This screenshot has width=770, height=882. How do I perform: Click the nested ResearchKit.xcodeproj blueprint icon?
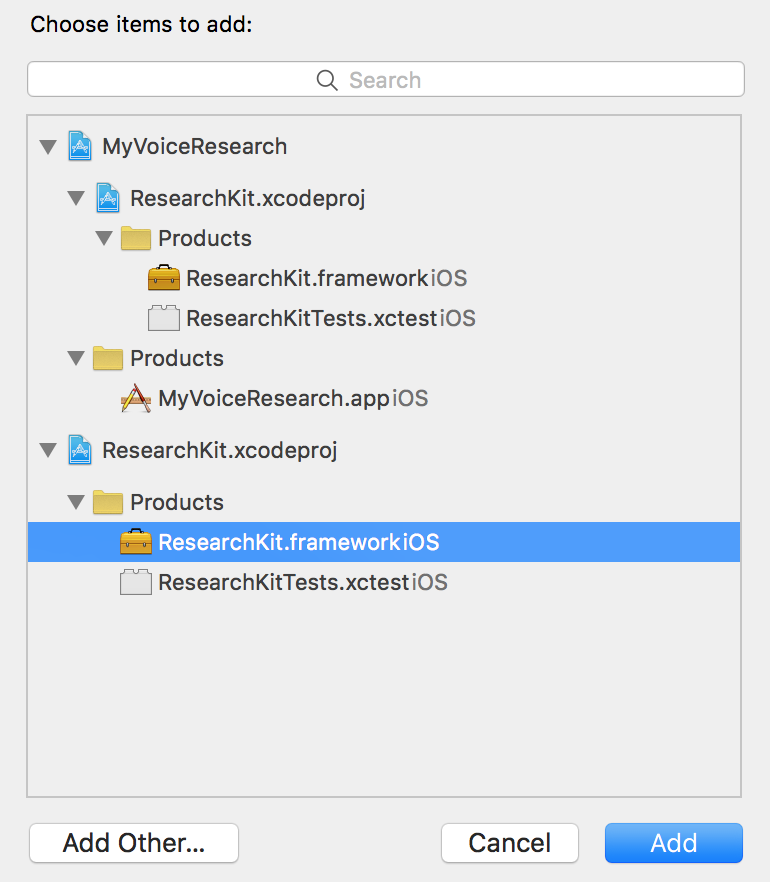[x=107, y=198]
